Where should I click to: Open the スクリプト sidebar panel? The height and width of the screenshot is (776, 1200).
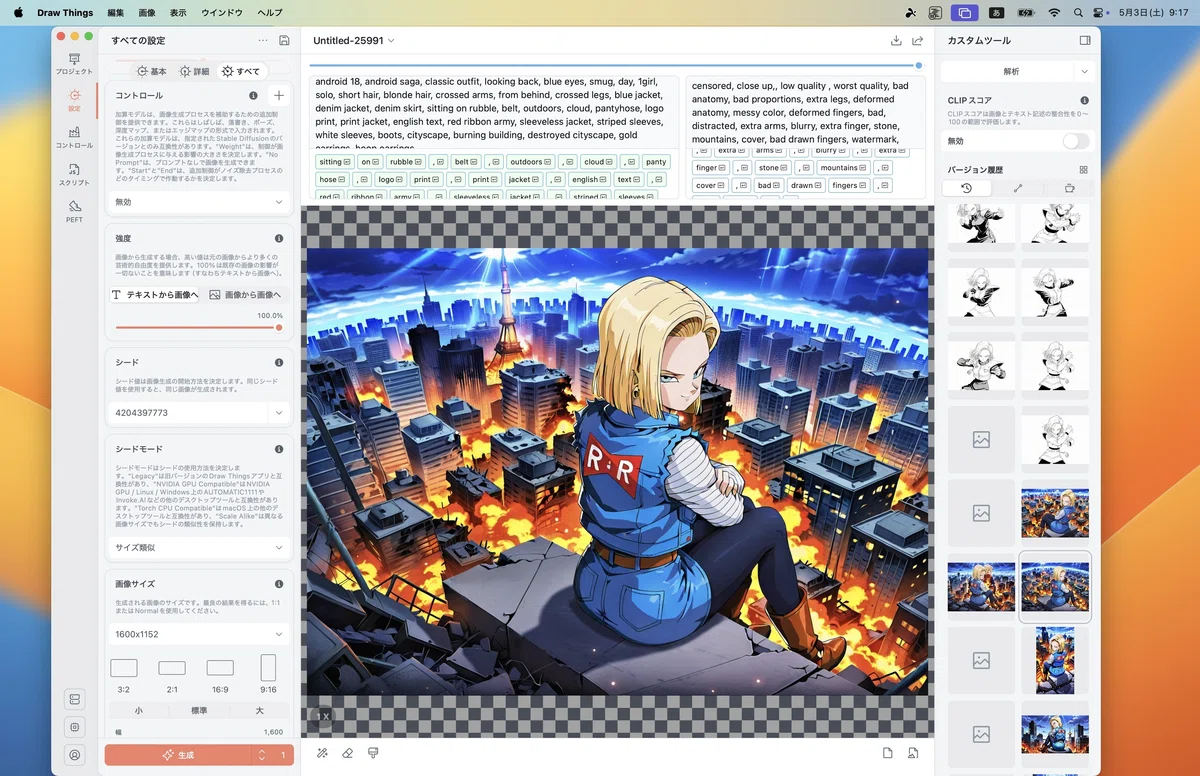pos(74,175)
